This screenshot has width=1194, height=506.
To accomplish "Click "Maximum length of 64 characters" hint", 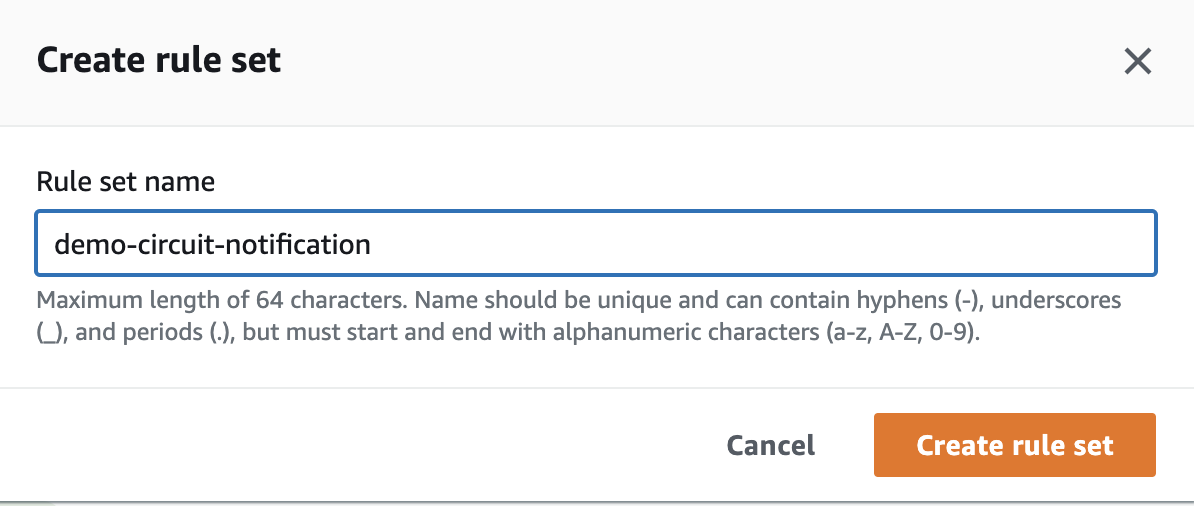I will click(220, 301).
